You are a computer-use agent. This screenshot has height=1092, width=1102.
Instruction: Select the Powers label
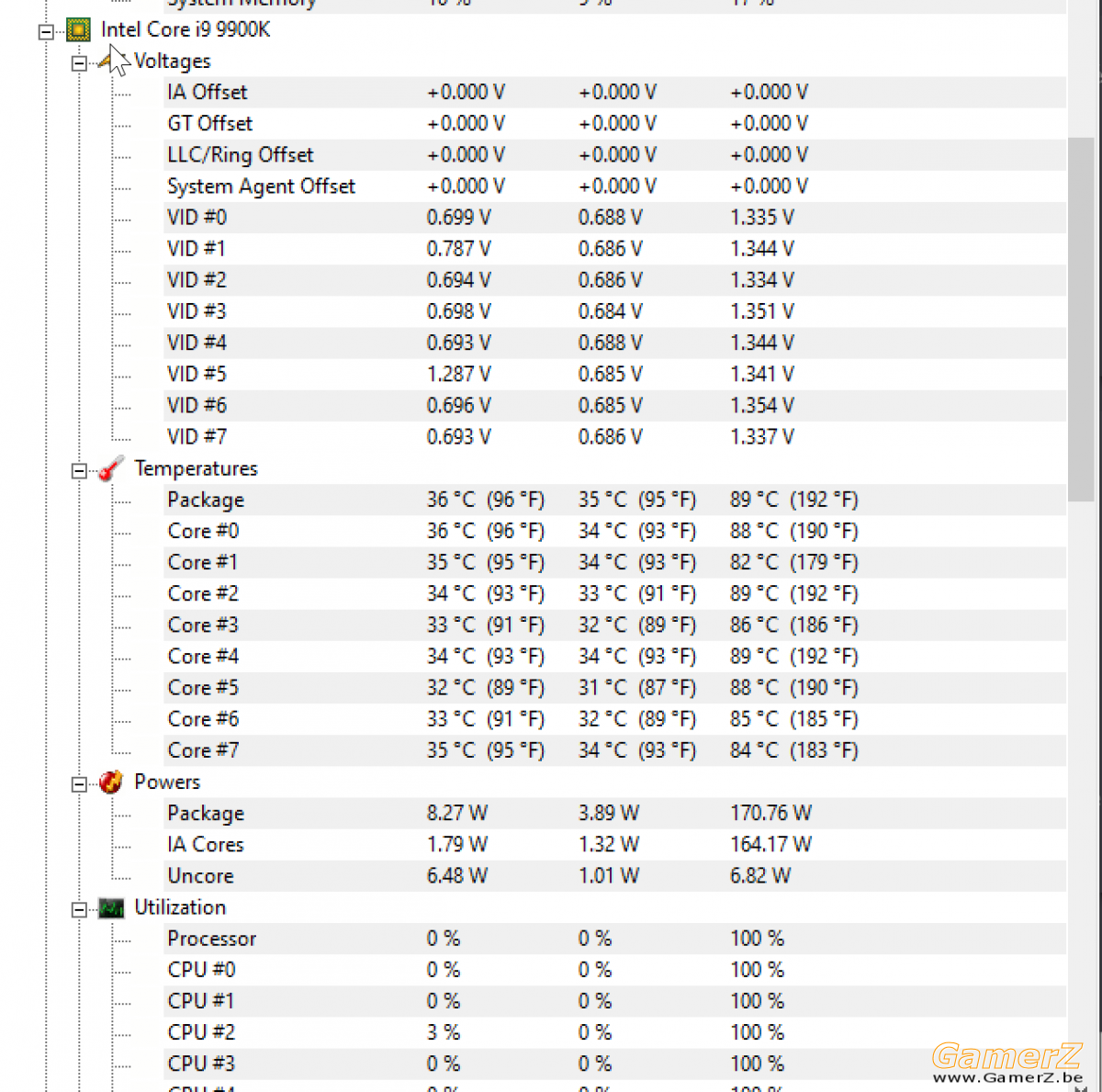coord(167,782)
